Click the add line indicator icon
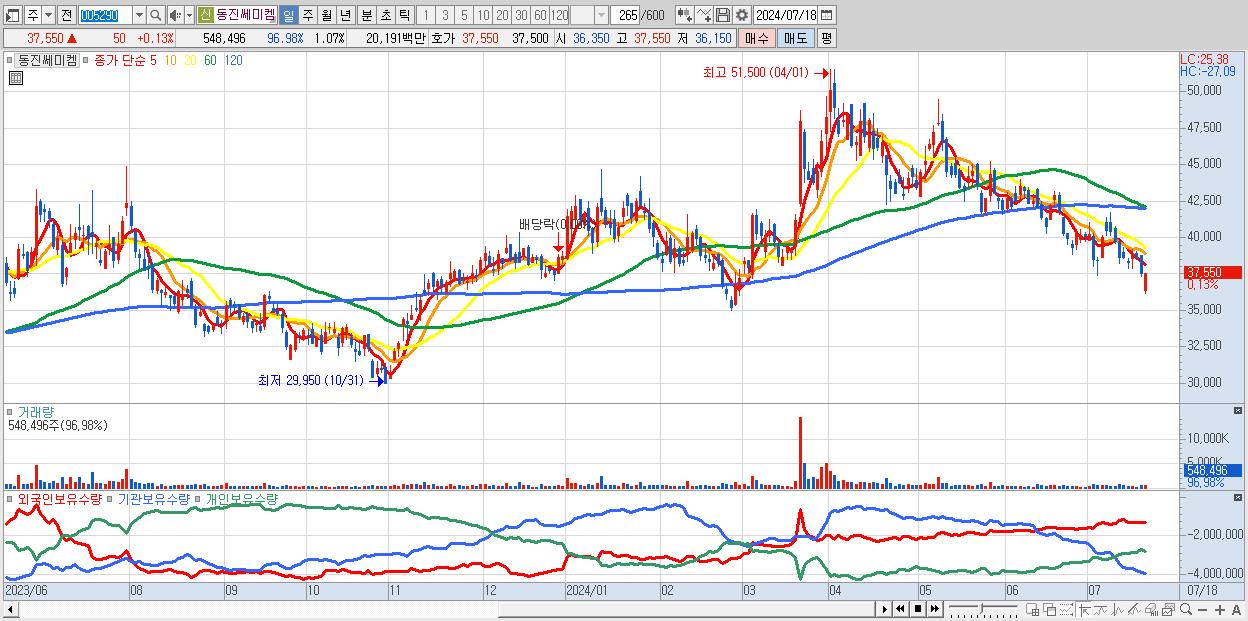The image size is (1248, 621). 704,15
